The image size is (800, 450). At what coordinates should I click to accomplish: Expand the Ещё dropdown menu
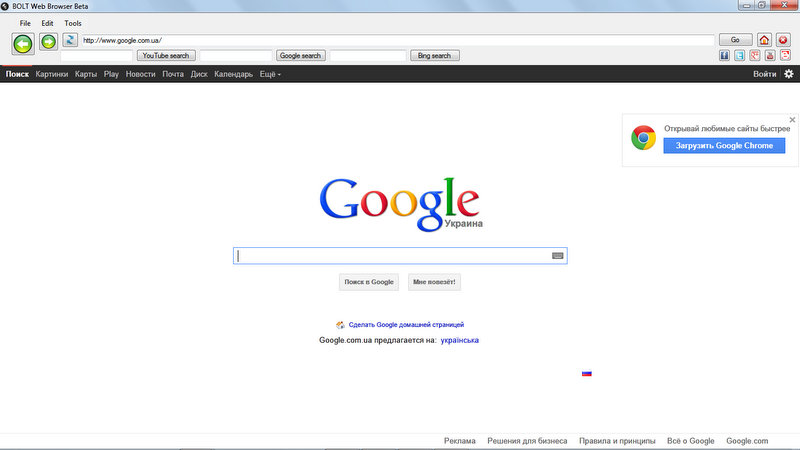(270, 74)
